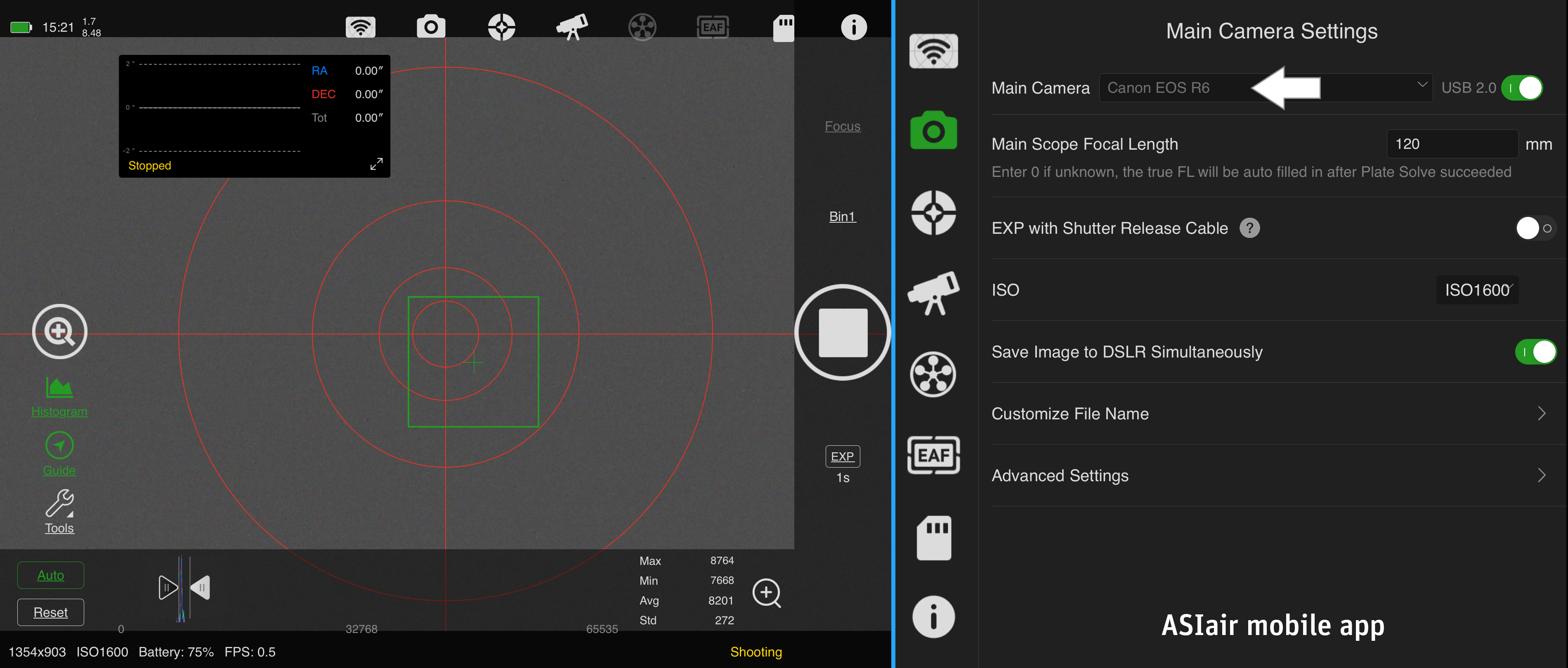Tap the zoom-in magnifier on left of preview
This screenshot has width=1568, height=668.
click(60, 332)
